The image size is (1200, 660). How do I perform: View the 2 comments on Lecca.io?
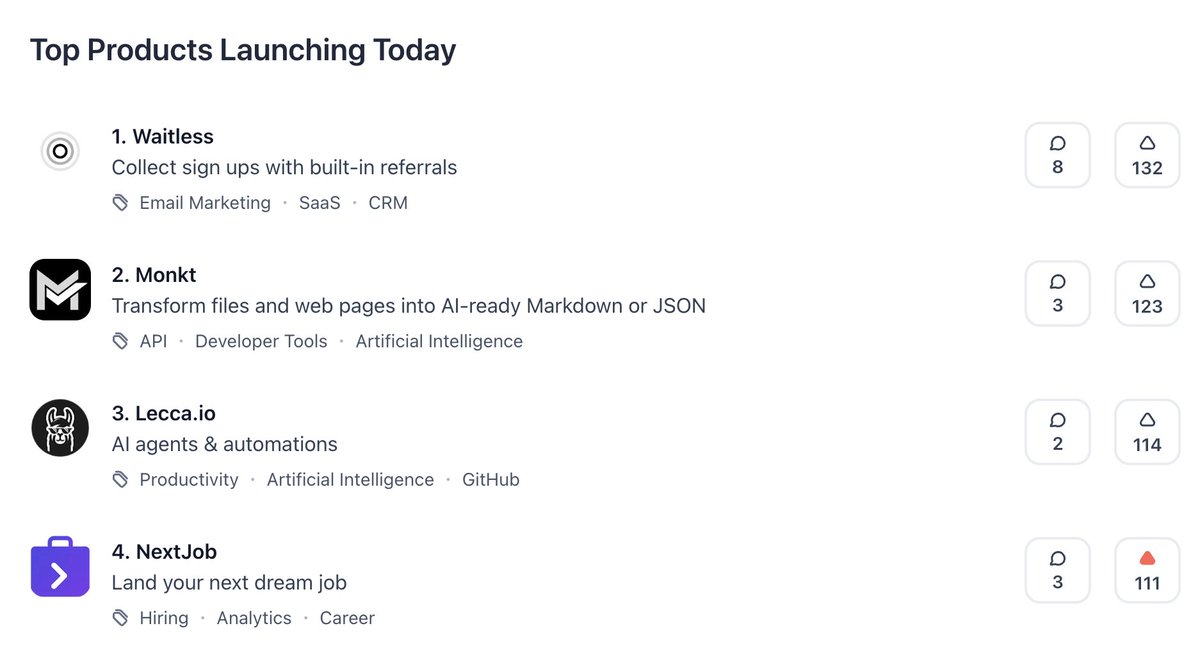click(x=1058, y=432)
